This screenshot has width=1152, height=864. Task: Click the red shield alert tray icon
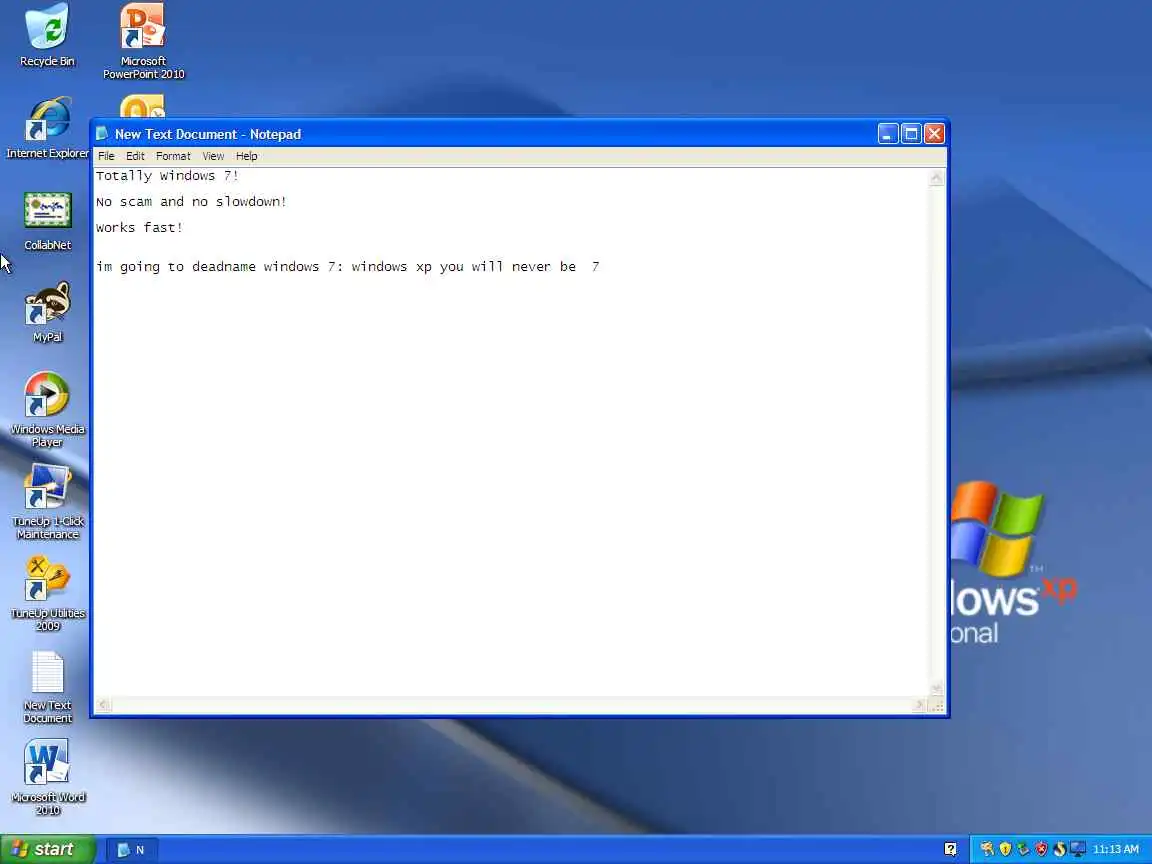tap(1041, 849)
